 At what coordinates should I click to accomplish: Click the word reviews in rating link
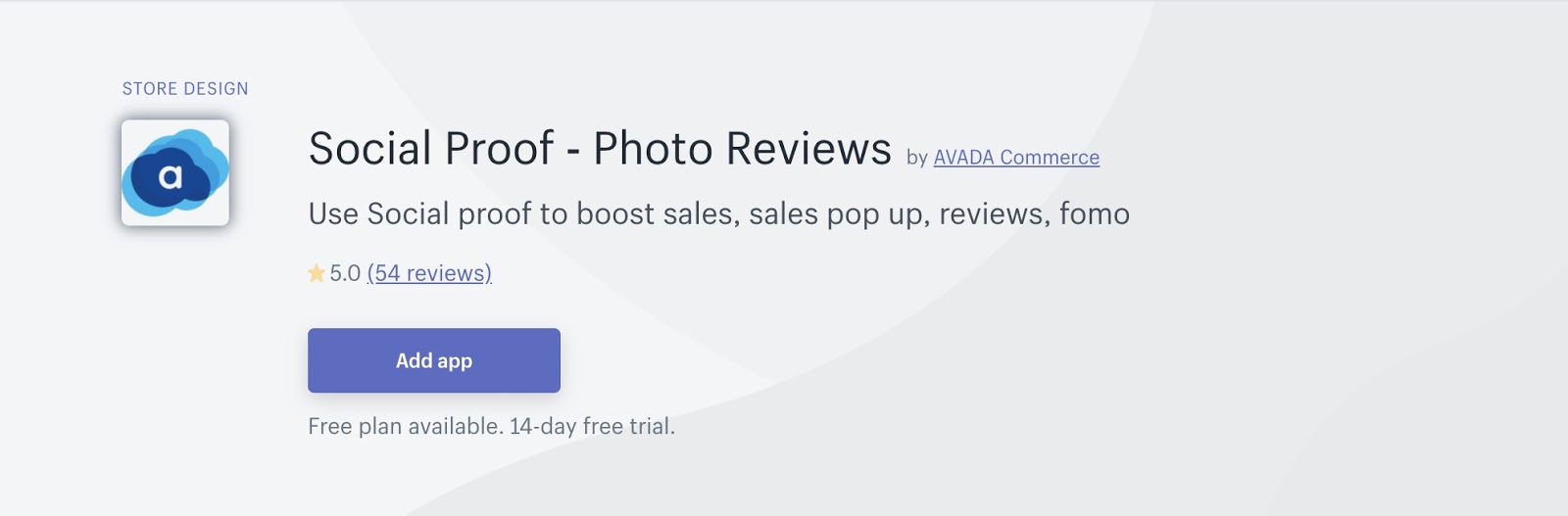coord(448,273)
